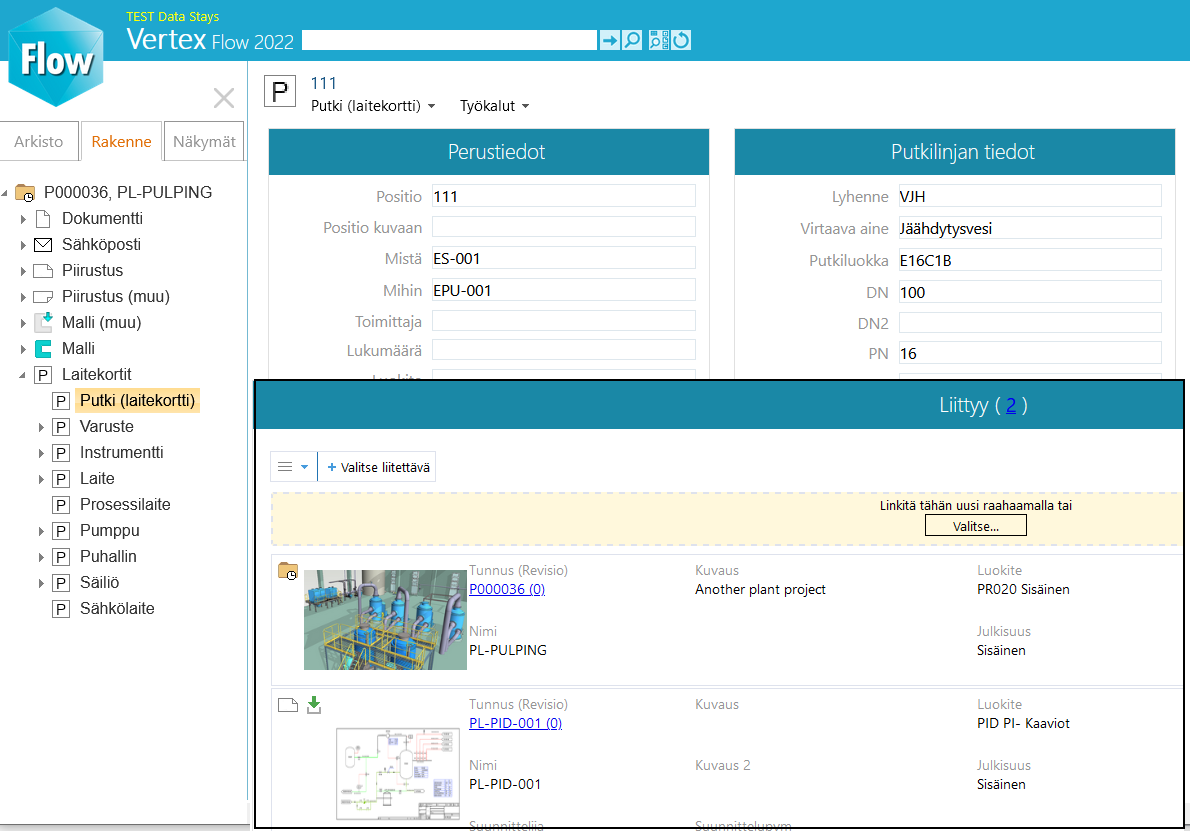Expand the Pumppu tree node
This screenshot has width=1190, height=831.
pyautogui.click(x=41, y=531)
